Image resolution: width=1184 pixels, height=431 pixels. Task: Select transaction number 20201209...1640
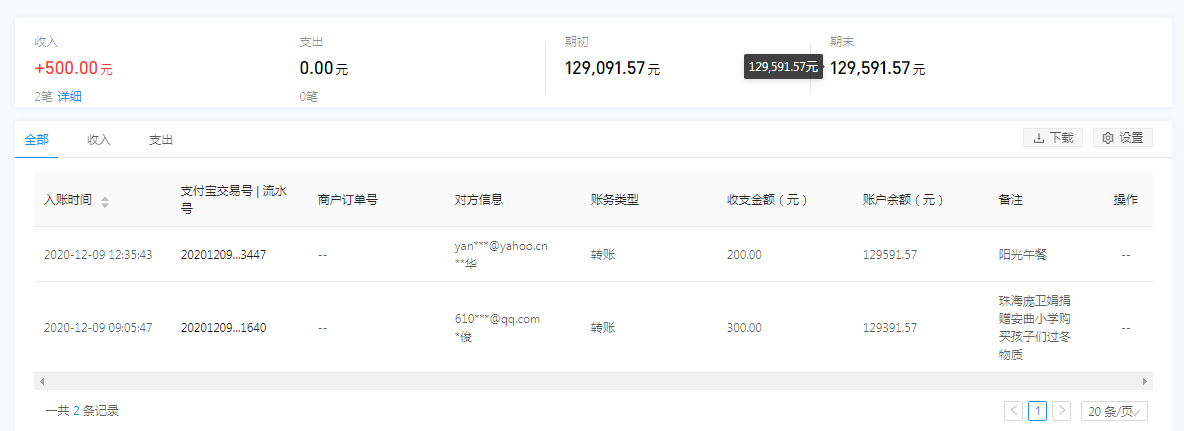click(223, 328)
